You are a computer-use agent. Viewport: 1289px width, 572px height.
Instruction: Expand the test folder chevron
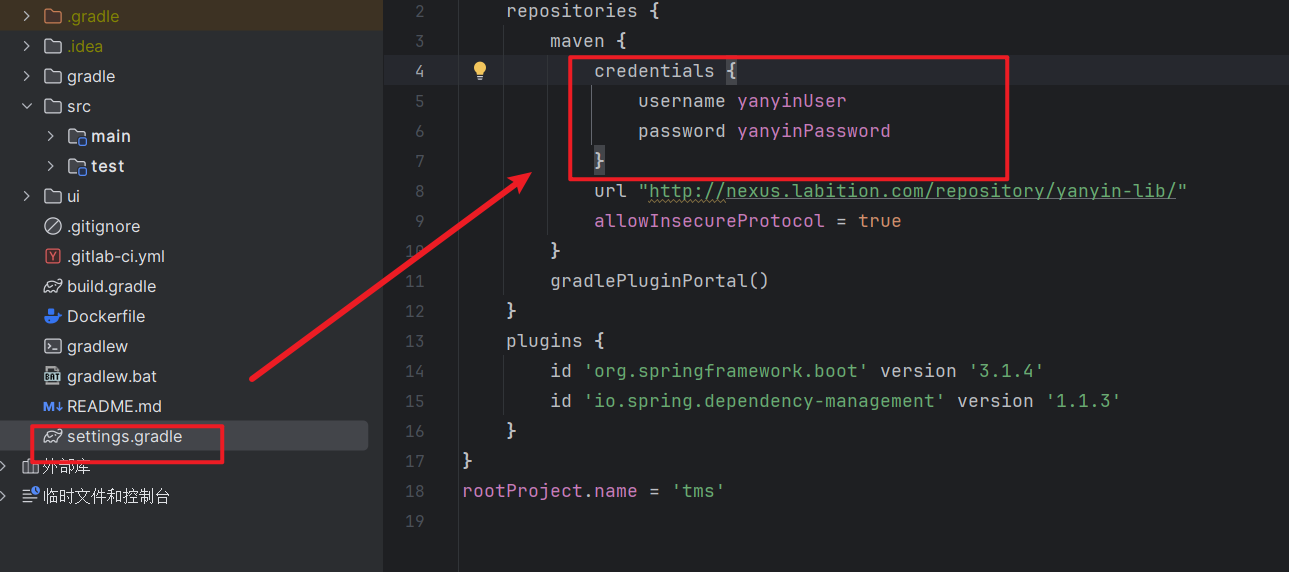click(51, 166)
